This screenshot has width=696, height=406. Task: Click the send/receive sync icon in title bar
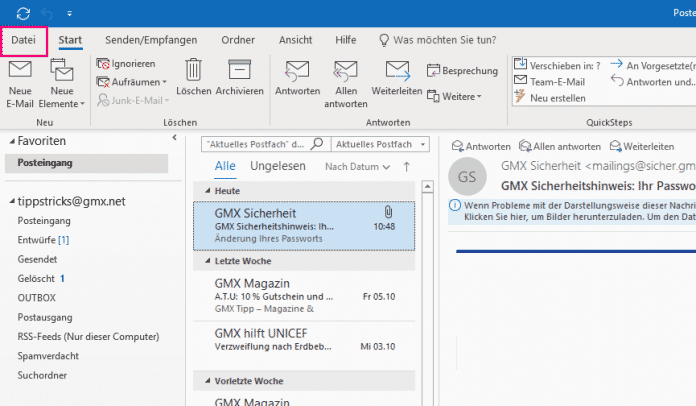(x=22, y=13)
